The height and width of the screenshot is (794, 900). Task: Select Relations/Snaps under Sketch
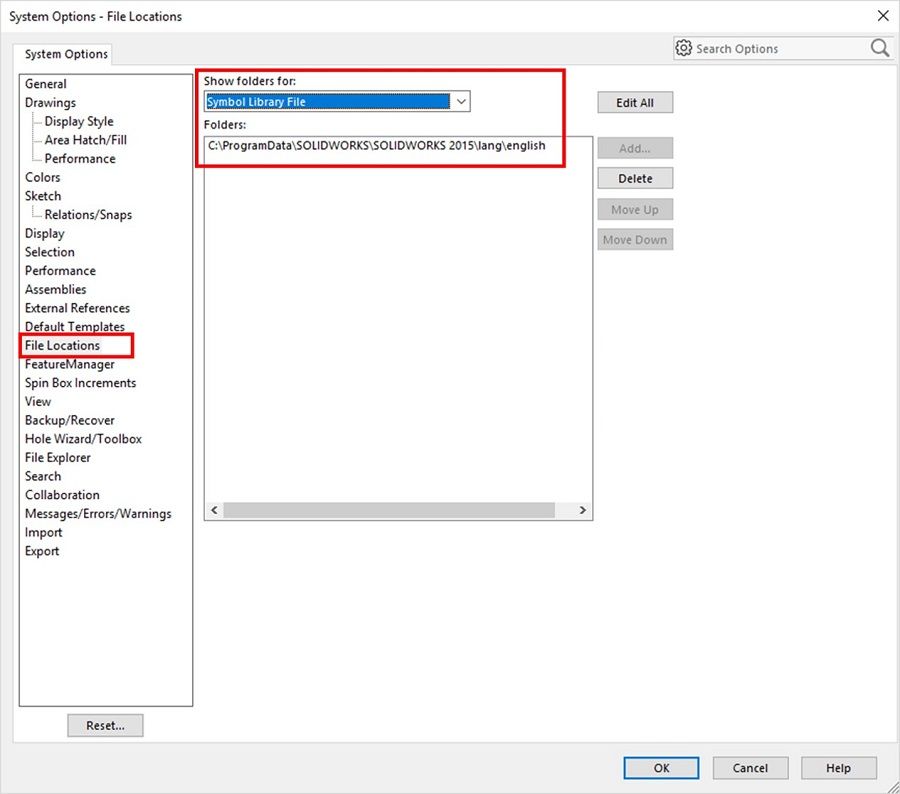tap(88, 214)
